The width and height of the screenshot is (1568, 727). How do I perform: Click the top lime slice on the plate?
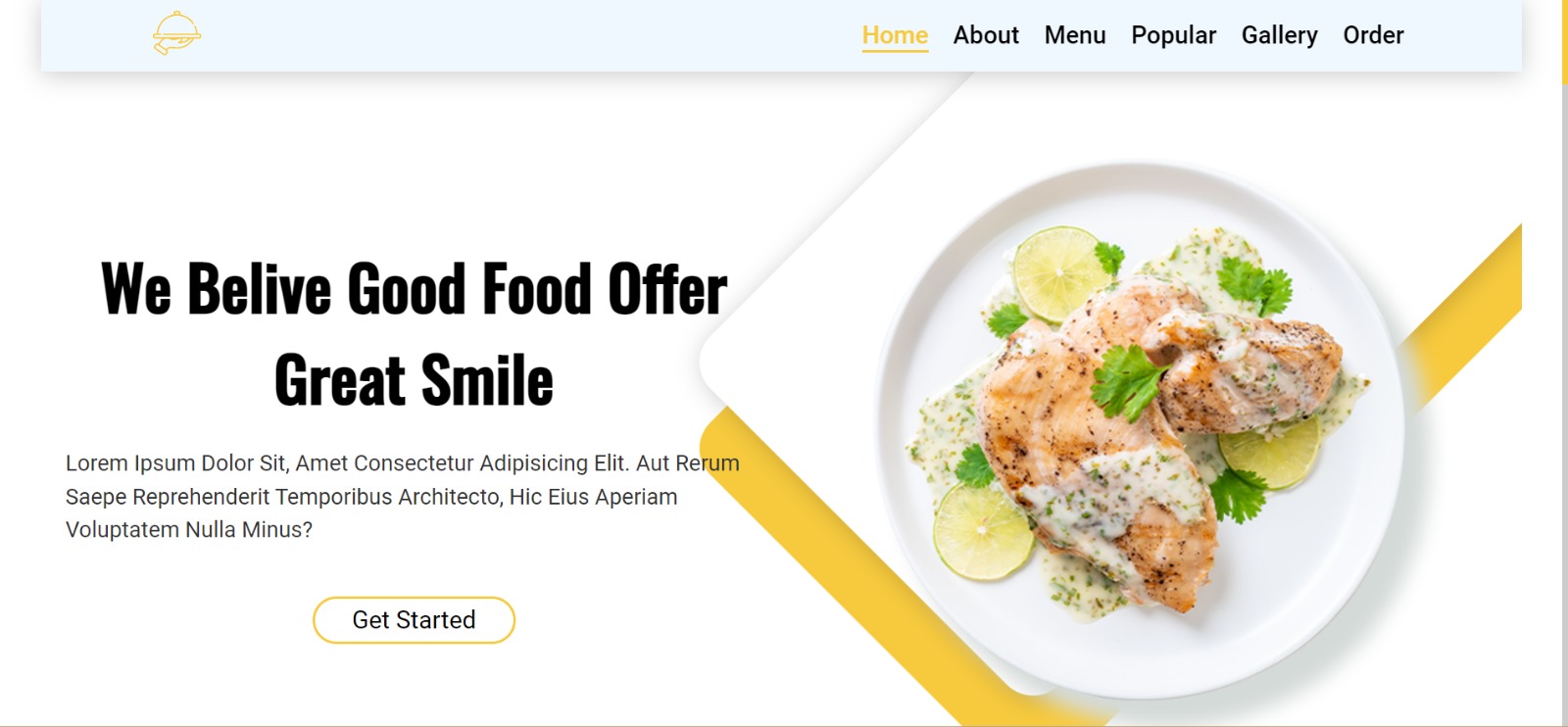click(x=1059, y=274)
